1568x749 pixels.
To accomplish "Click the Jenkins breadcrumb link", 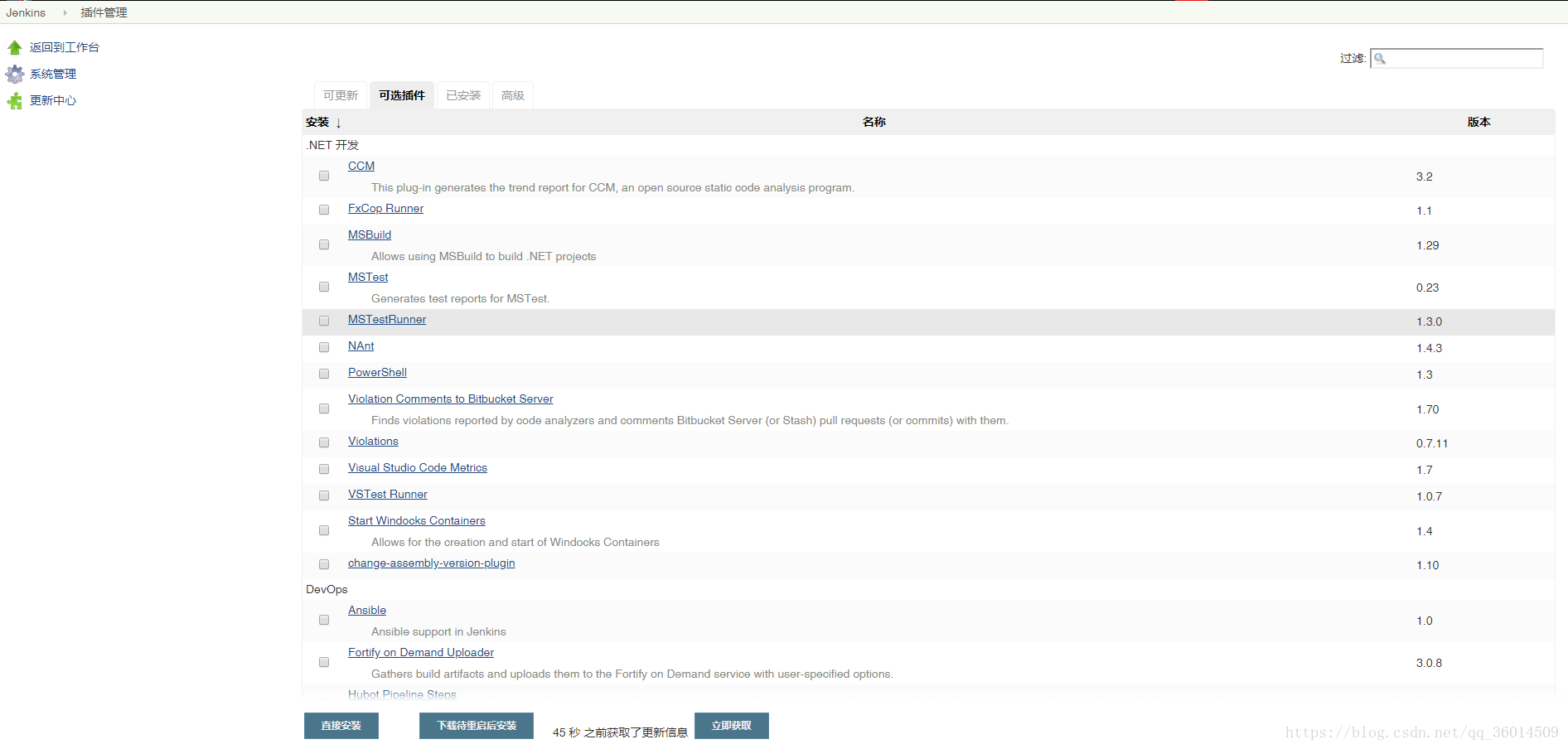I will (26, 12).
